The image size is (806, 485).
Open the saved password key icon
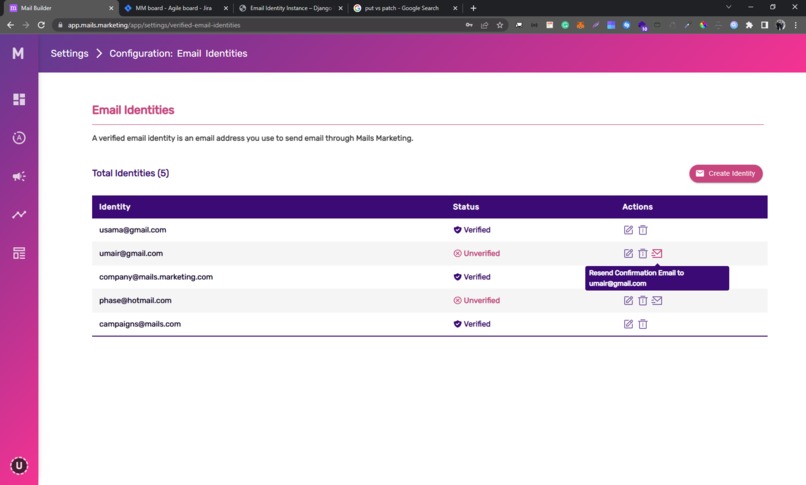[469, 25]
